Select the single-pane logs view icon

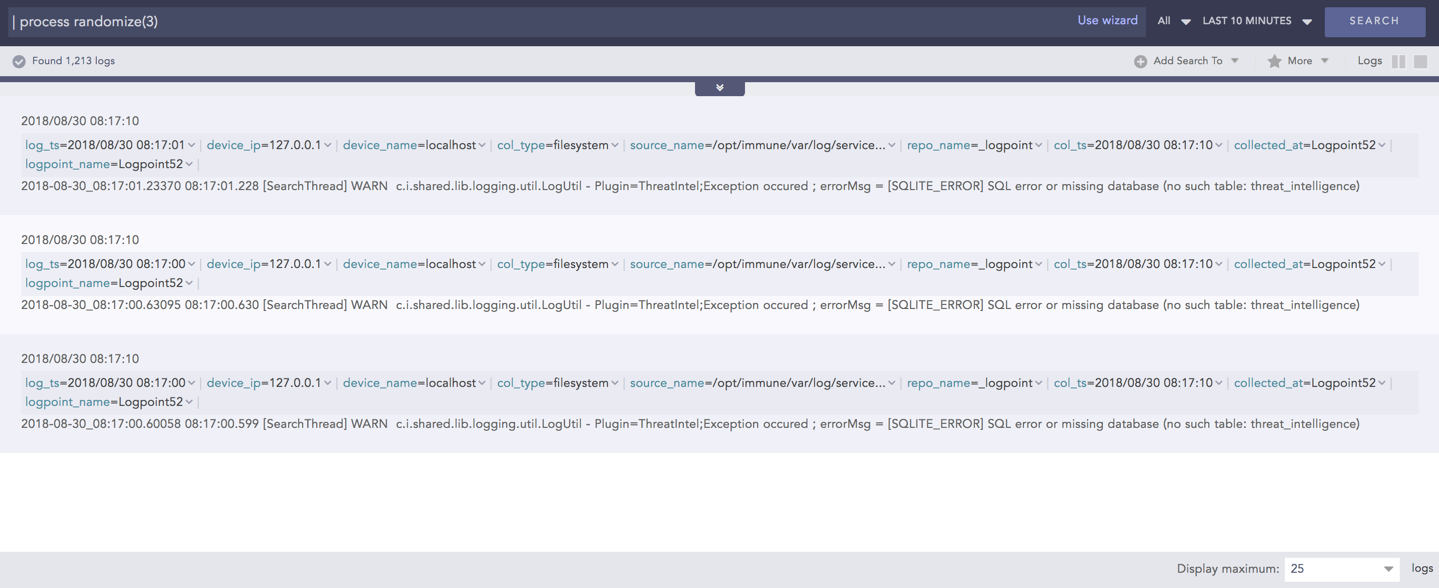tap(1419, 60)
